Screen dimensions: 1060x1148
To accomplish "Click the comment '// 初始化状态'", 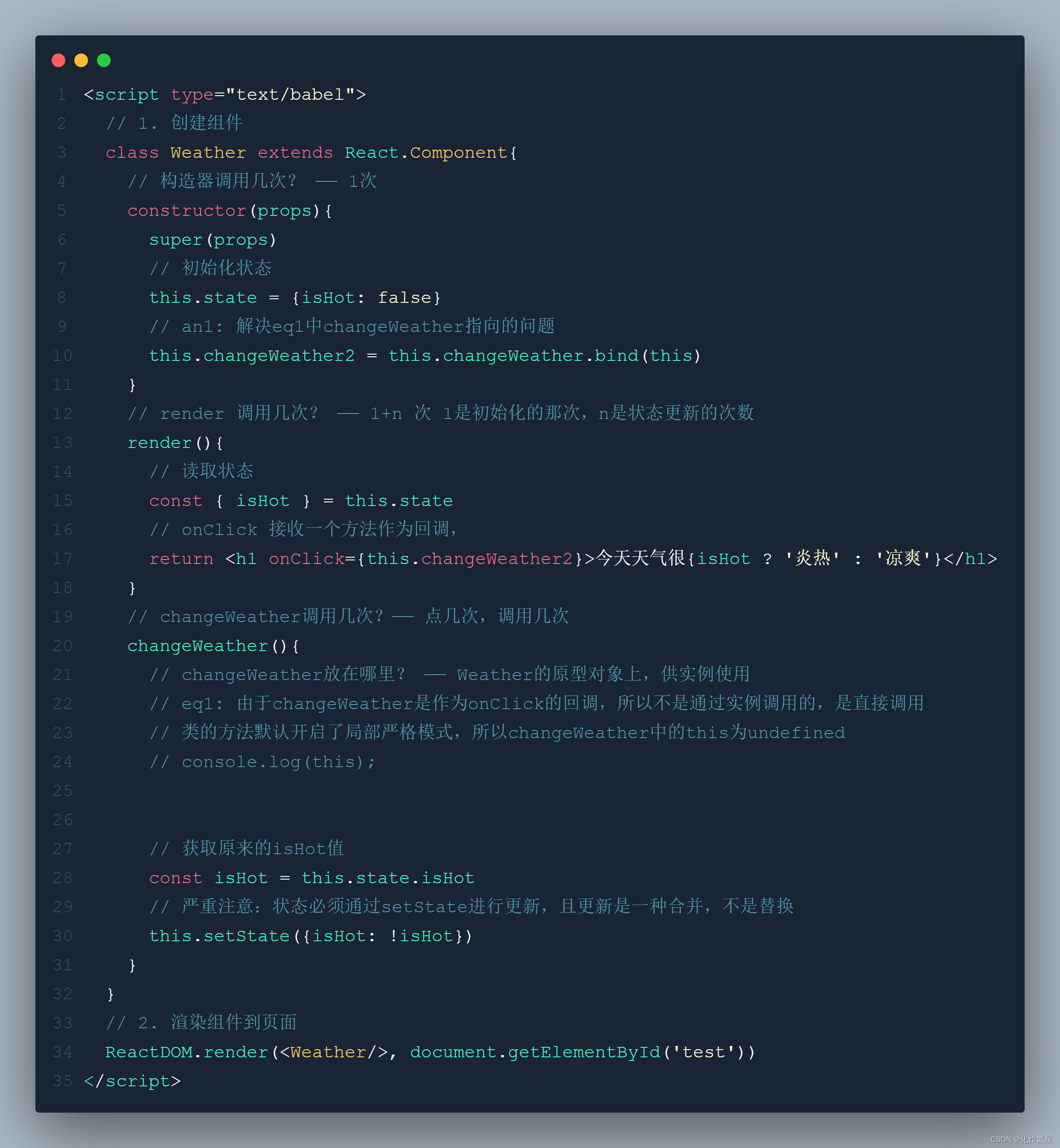I will coord(210,268).
